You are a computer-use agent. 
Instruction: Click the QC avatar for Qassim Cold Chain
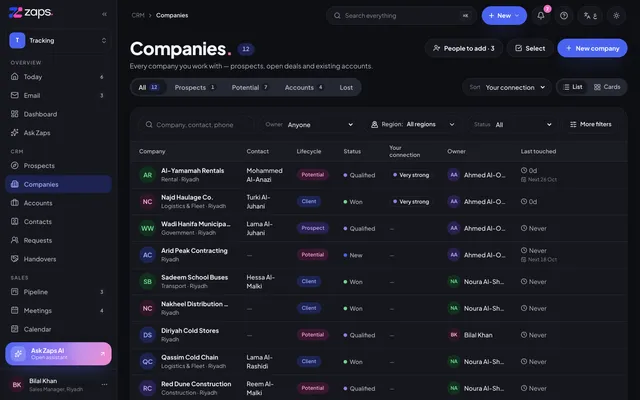click(147, 361)
